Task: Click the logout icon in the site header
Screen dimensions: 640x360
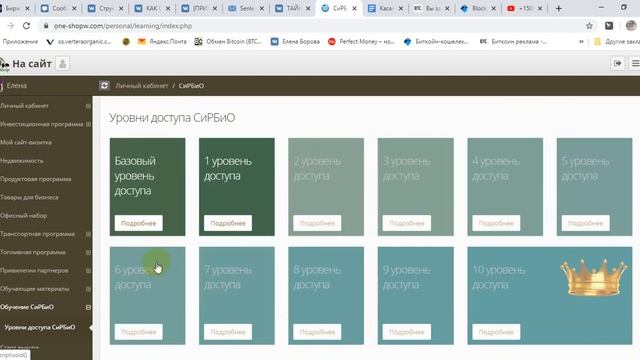Action: point(618,63)
